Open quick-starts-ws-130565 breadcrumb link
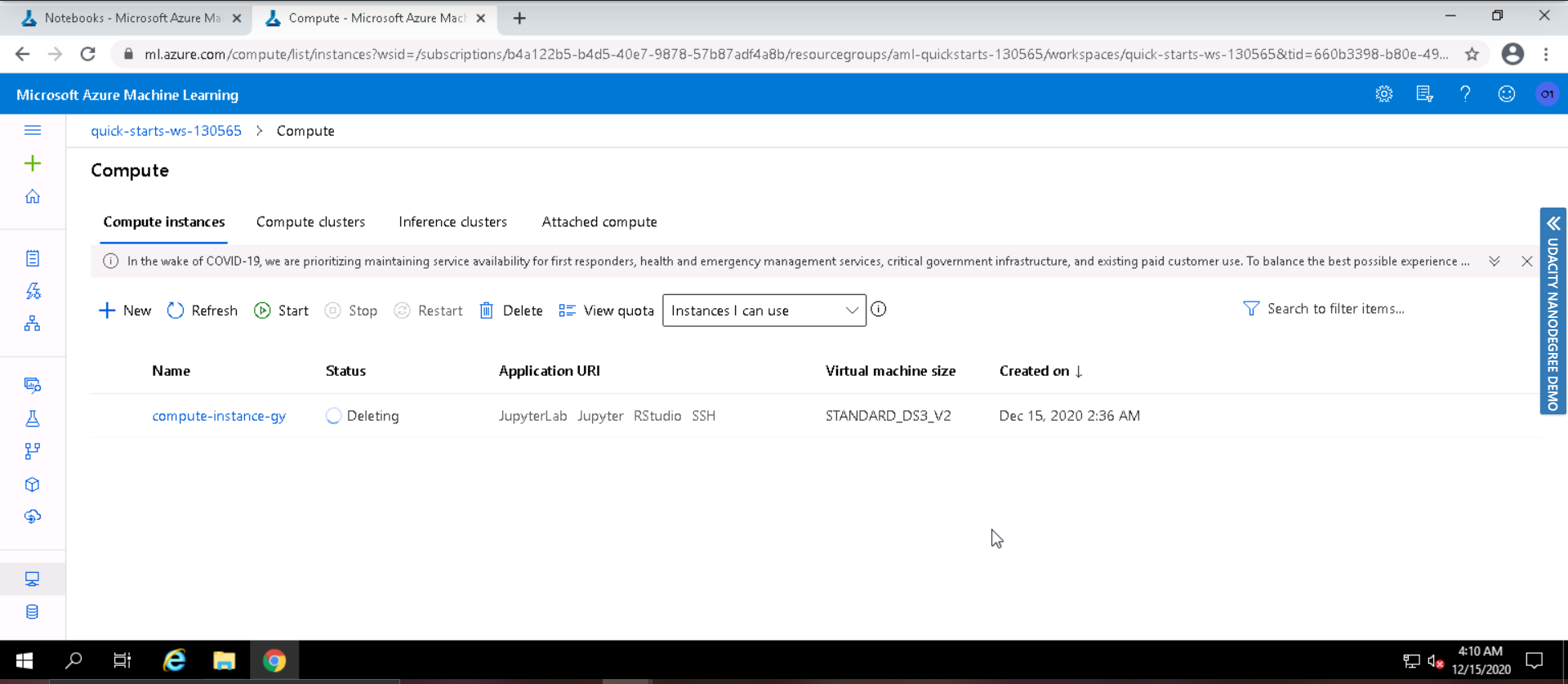Image resolution: width=1568 pixels, height=684 pixels. (x=166, y=131)
